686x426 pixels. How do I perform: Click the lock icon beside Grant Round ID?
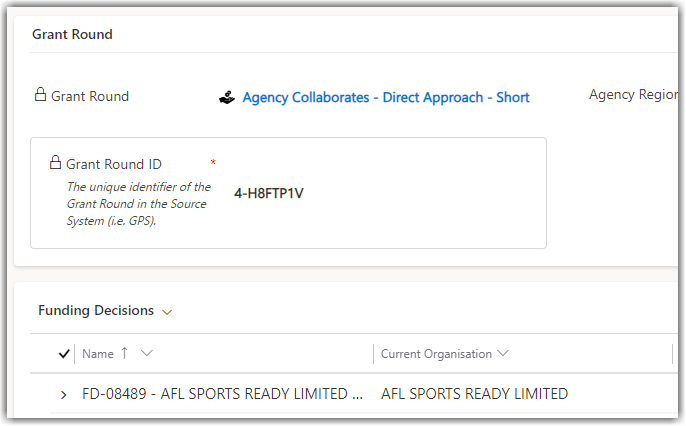coord(55,162)
